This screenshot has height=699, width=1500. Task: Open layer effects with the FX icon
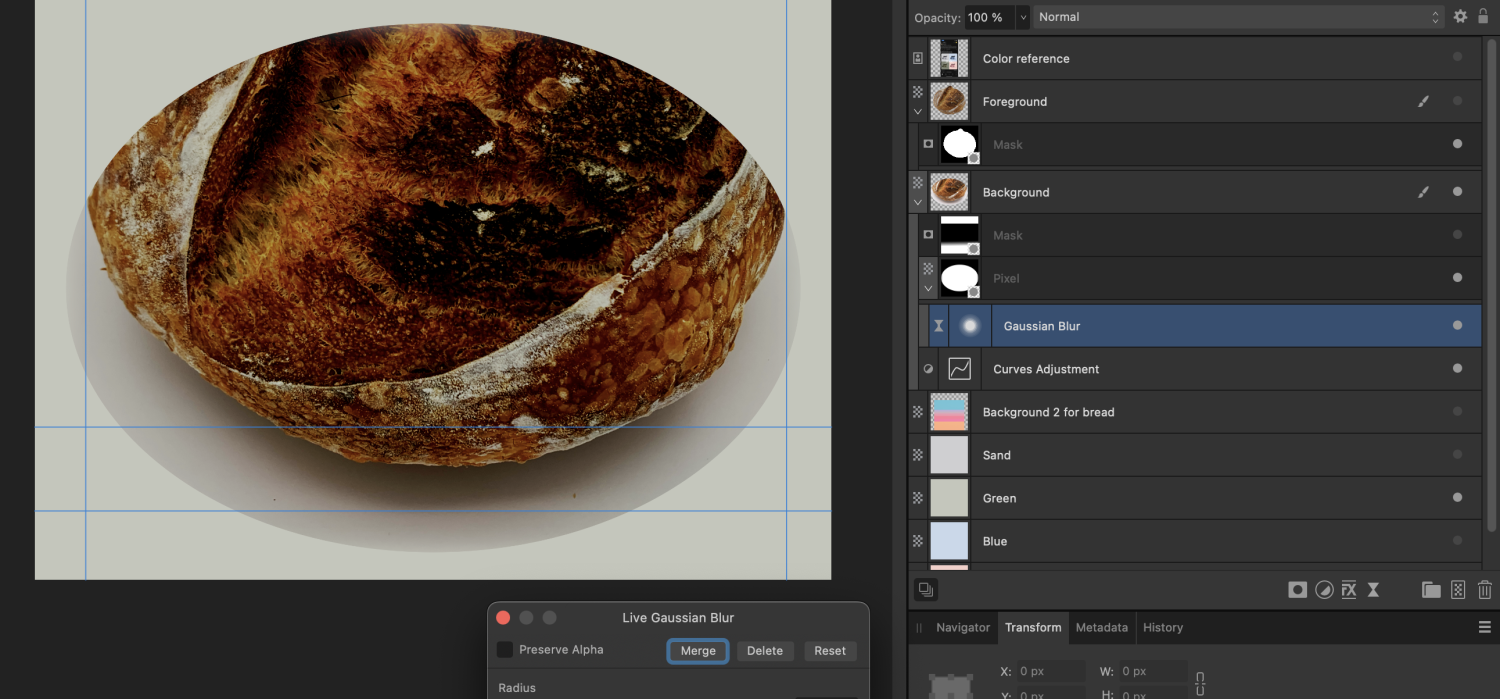click(x=1349, y=590)
